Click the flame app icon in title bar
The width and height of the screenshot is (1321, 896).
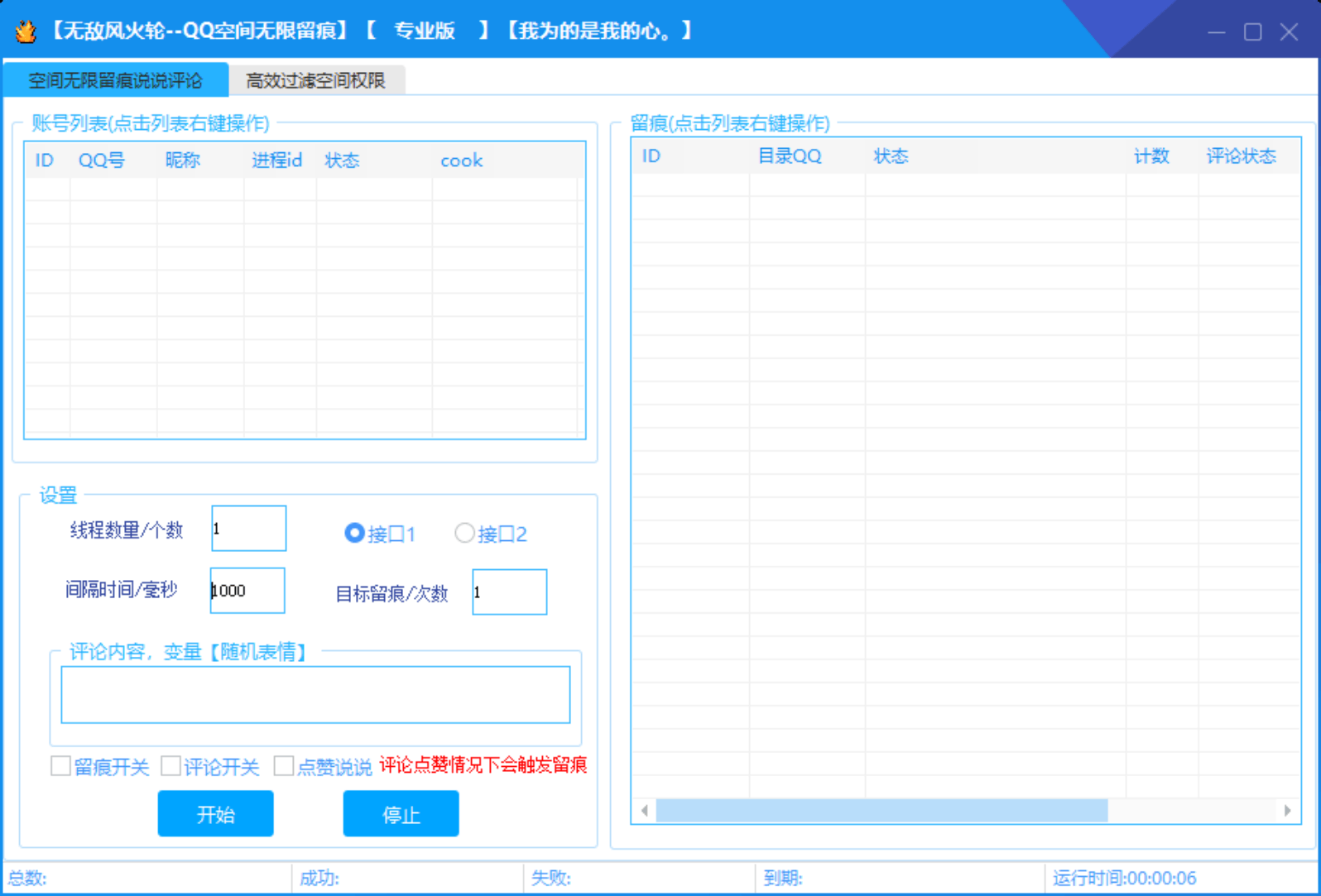26,31
